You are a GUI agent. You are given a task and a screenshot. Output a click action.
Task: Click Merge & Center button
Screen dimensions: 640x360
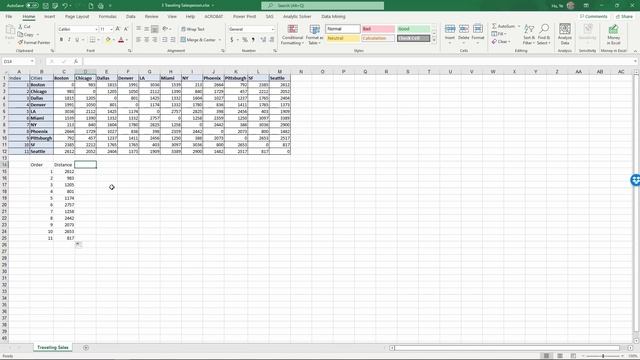[x=198, y=40]
